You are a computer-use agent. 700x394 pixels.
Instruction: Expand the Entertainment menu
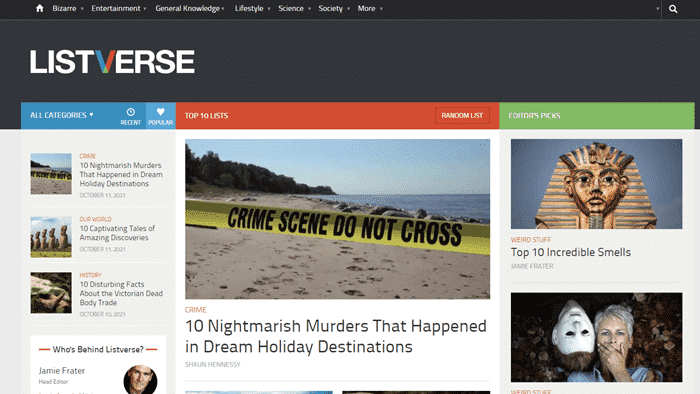coord(119,8)
